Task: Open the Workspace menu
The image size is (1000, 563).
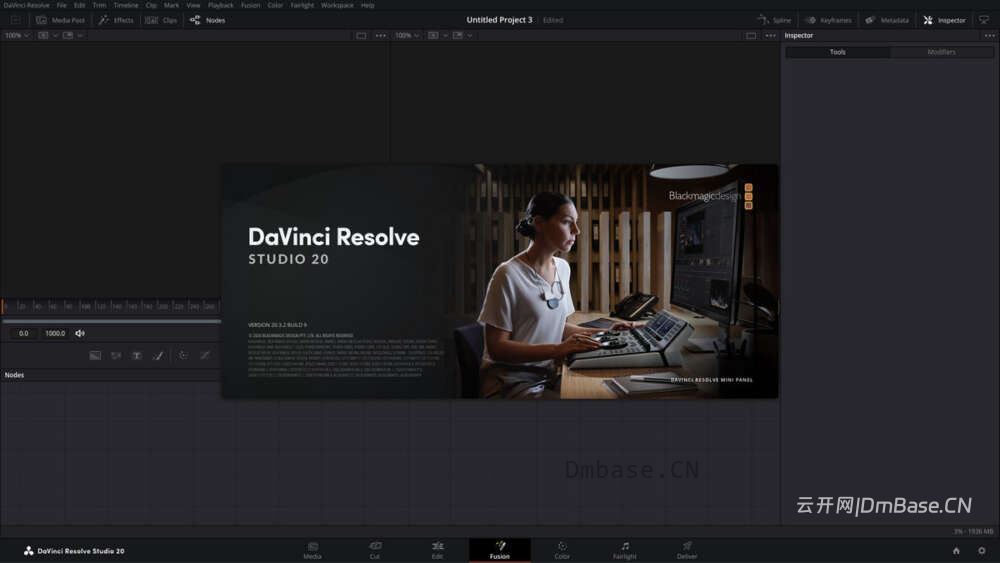Action: click(x=337, y=4)
